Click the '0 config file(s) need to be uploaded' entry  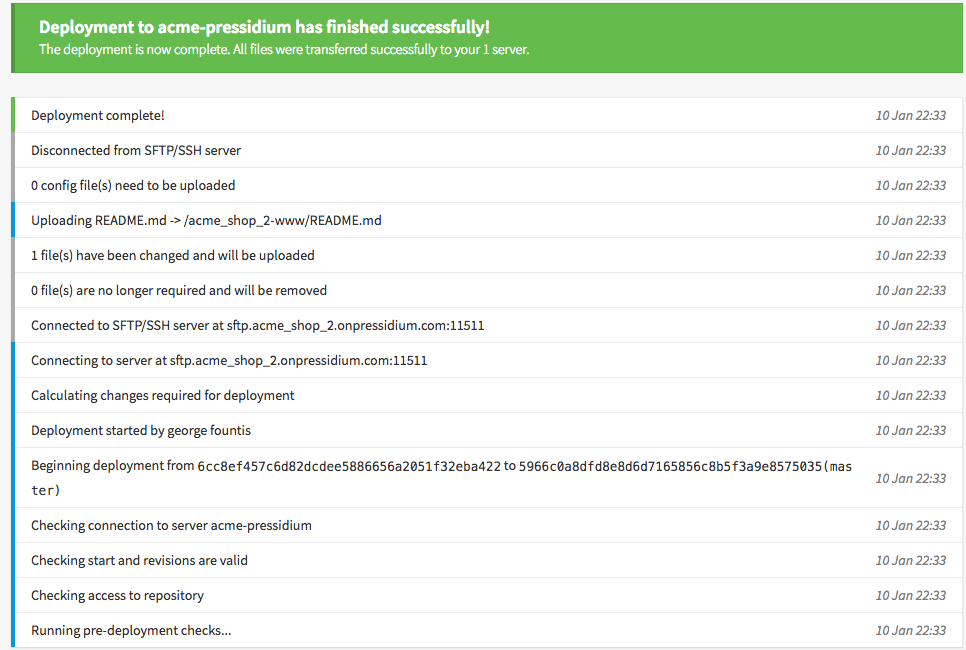point(487,185)
